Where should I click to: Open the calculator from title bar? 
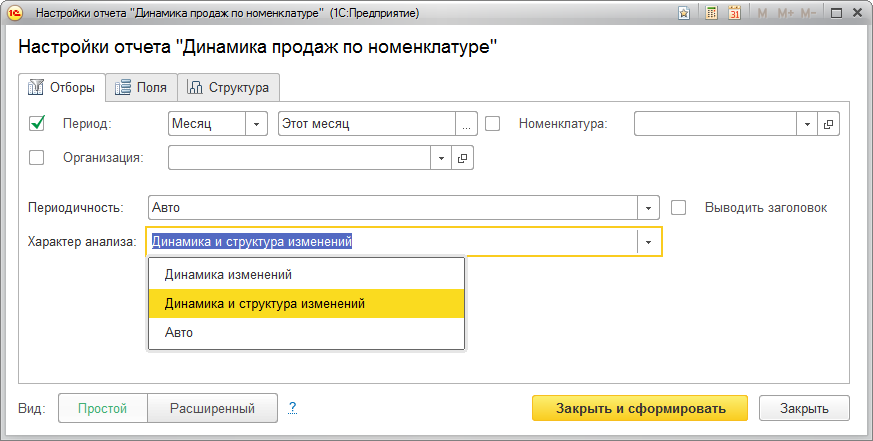[x=711, y=14]
